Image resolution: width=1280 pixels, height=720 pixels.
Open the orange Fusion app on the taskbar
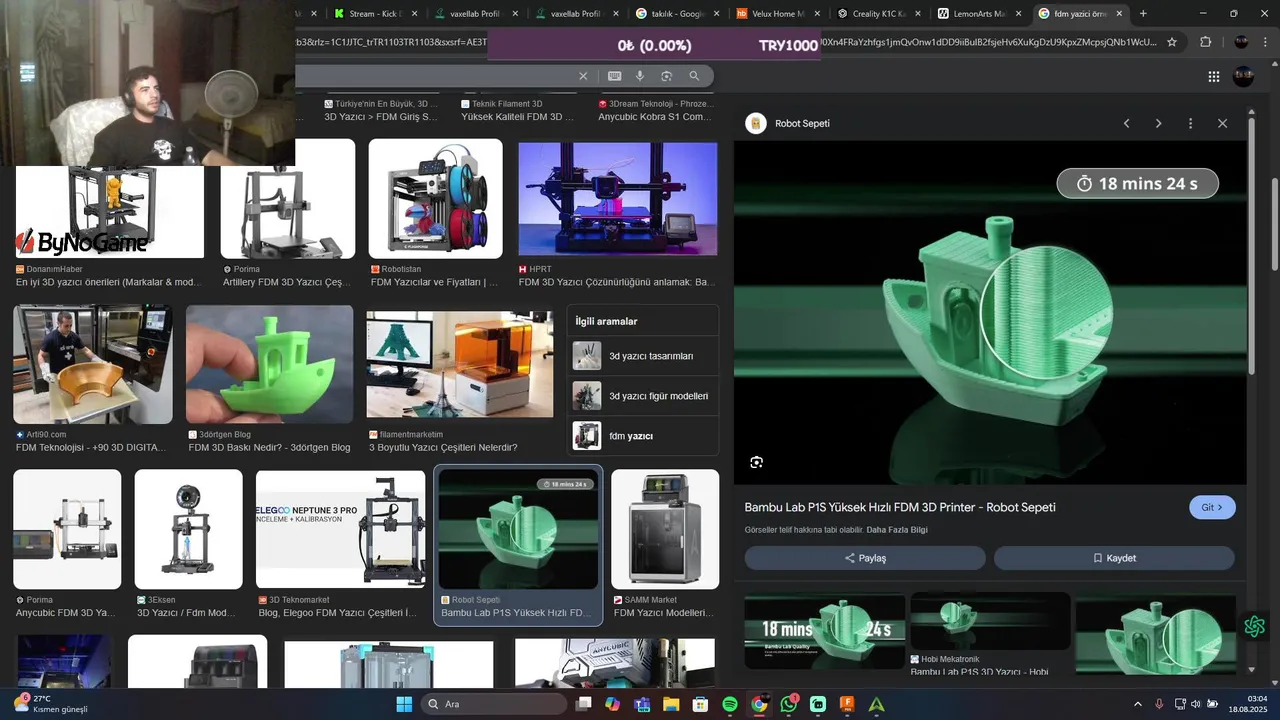(x=847, y=704)
